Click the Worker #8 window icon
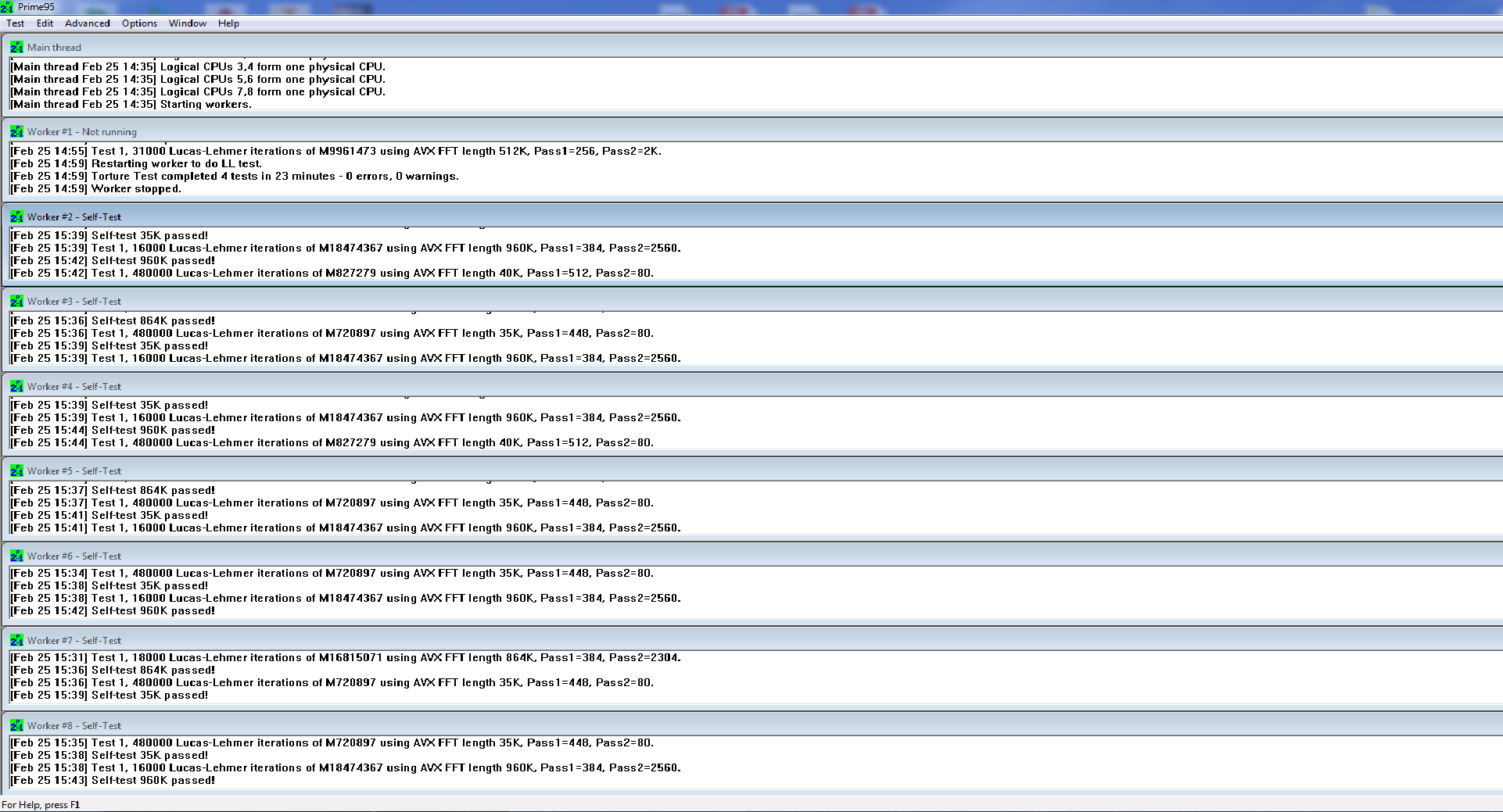 (16, 726)
